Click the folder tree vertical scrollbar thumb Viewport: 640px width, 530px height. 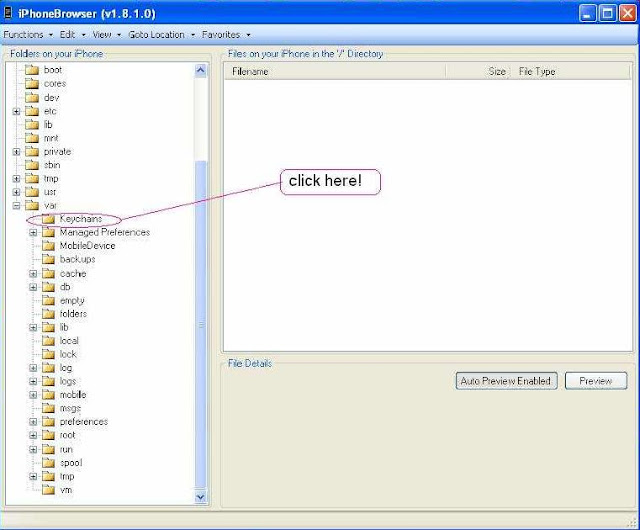tap(200, 325)
